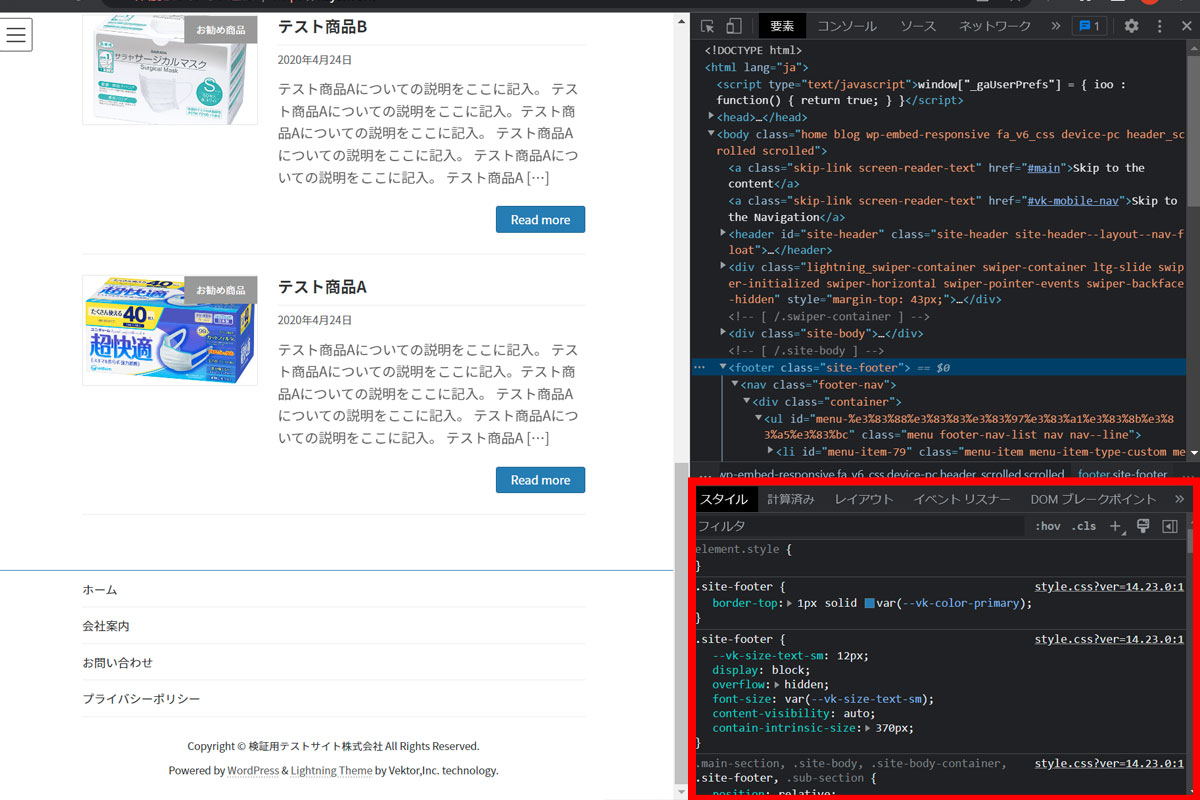Go to 会社案内 footer link
Viewport: 1200px width, 800px height.
click(x=106, y=626)
